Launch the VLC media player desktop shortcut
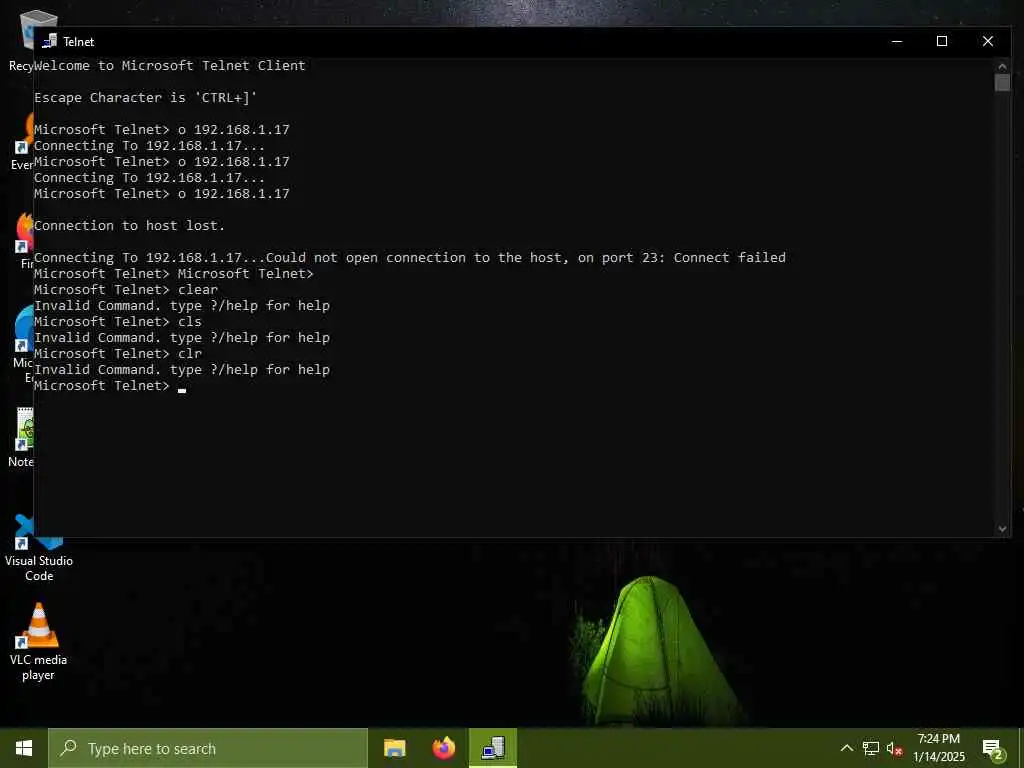Image resolution: width=1024 pixels, height=768 pixels. pos(39,643)
